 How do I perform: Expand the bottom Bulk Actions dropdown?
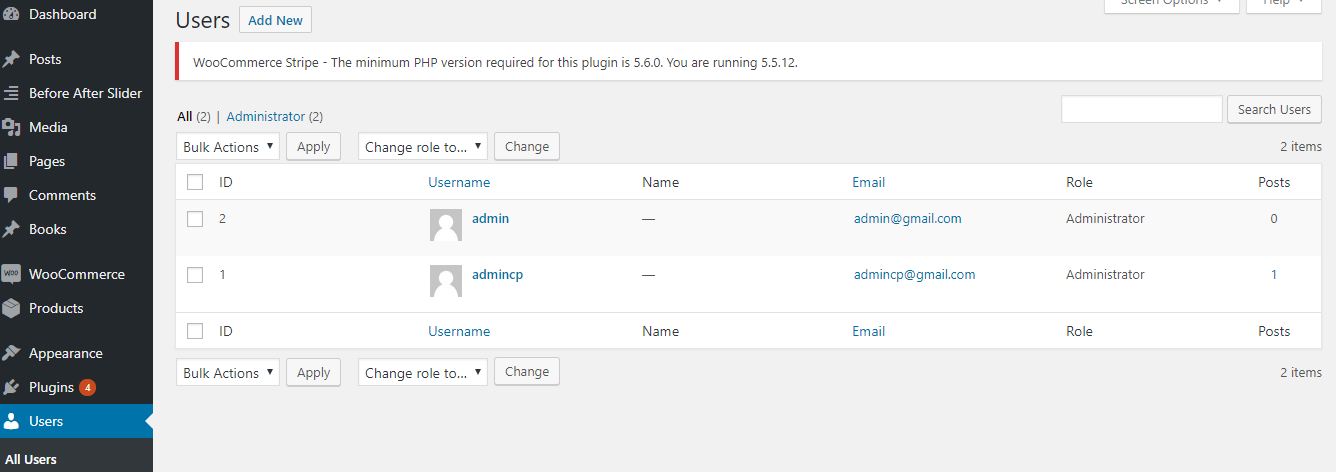229,373
